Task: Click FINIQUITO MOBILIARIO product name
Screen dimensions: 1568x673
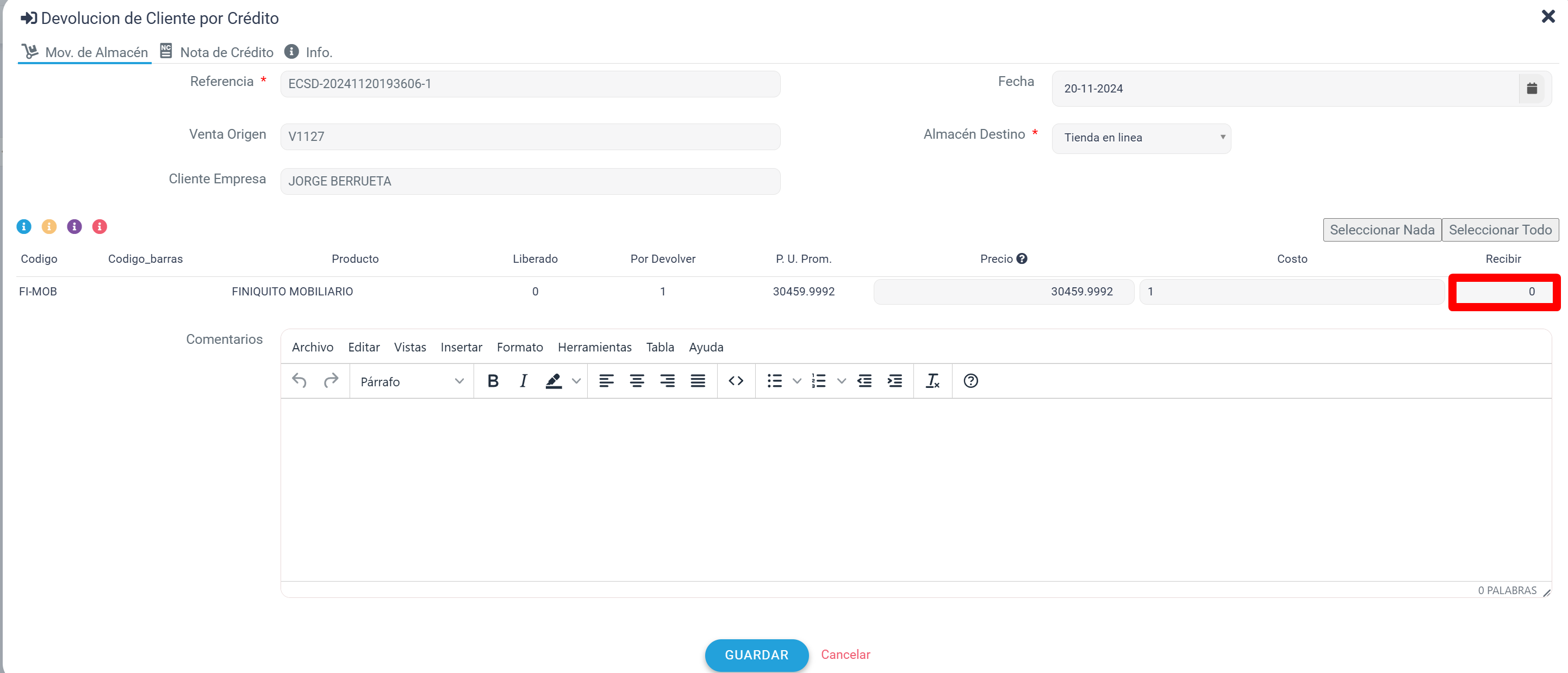Action: (292, 292)
